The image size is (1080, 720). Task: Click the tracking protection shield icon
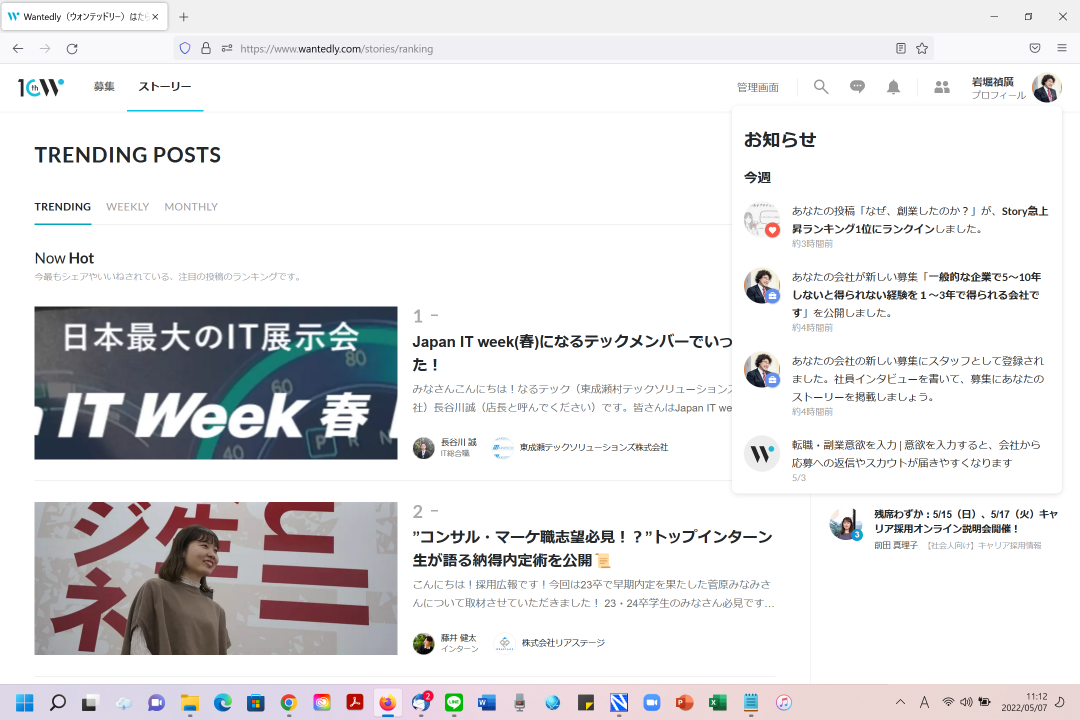pyautogui.click(x=183, y=47)
